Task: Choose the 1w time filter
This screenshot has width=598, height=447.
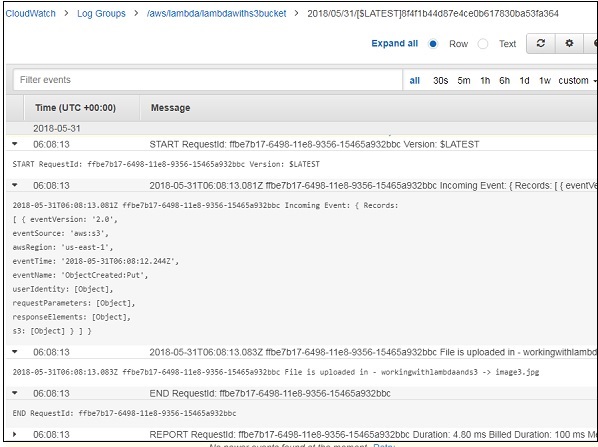Action: tap(545, 80)
